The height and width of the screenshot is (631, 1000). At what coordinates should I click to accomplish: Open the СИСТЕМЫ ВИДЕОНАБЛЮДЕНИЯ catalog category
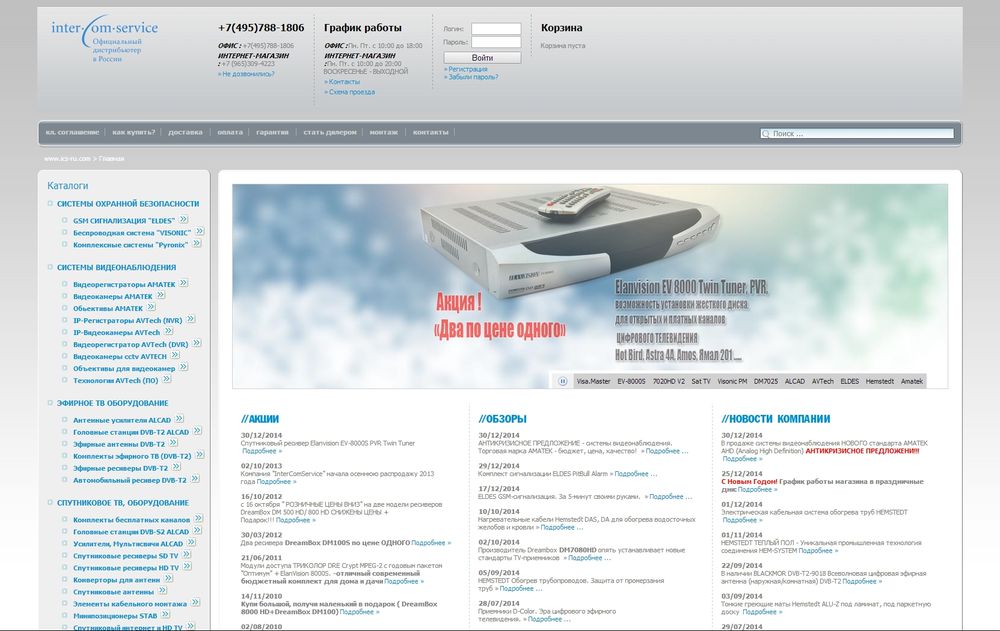click(x=117, y=268)
